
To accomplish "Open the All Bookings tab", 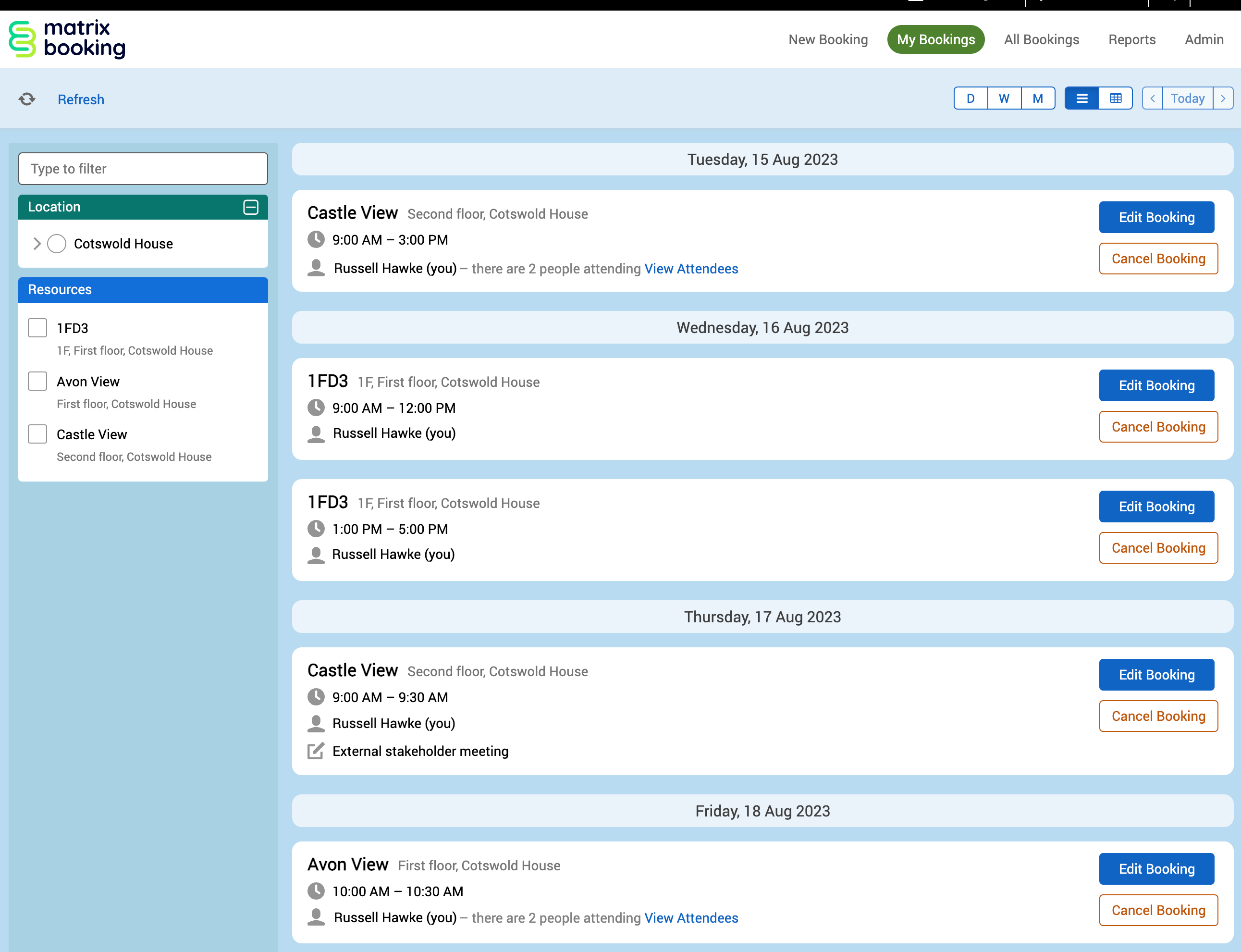I will pyautogui.click(x=1041, y=40).
